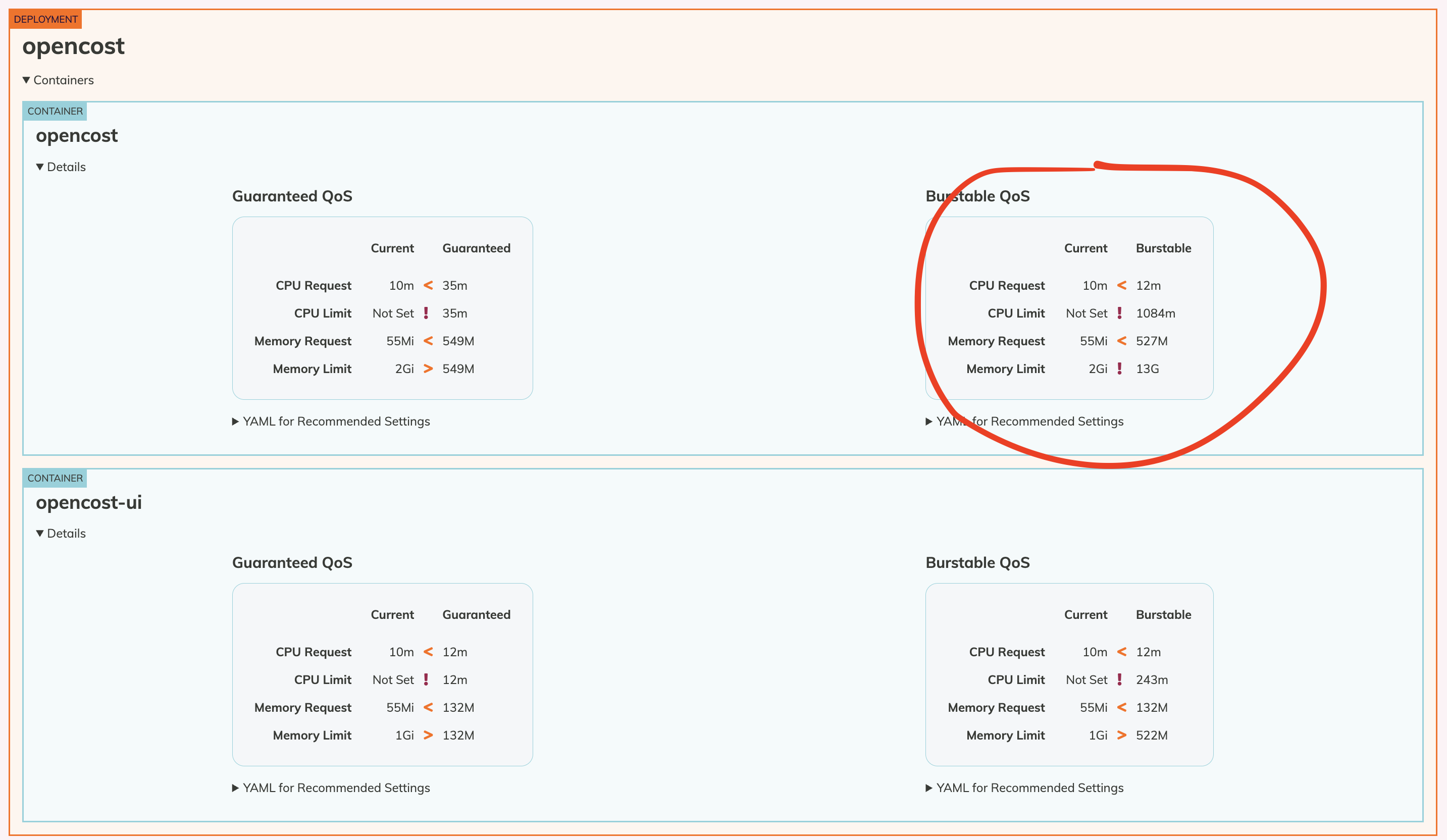This screenshot has width=1447, height=840.
Task: Click the greater-than icon beside 522M Memory Limit
Action: [x=1121, y=734]
